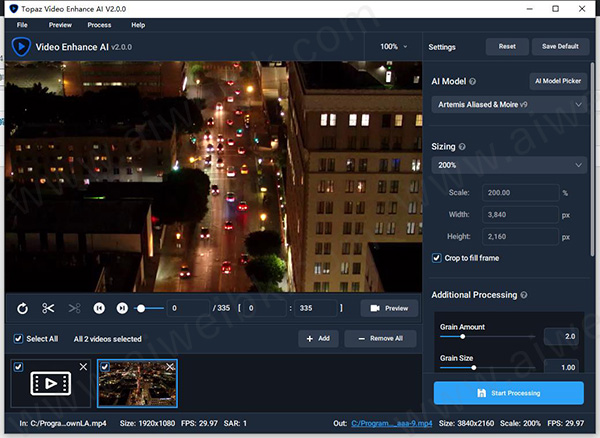Viewport: 600px width, 438px height.
Task: Jump to previous frame button
Action: [x=99, y=308]
